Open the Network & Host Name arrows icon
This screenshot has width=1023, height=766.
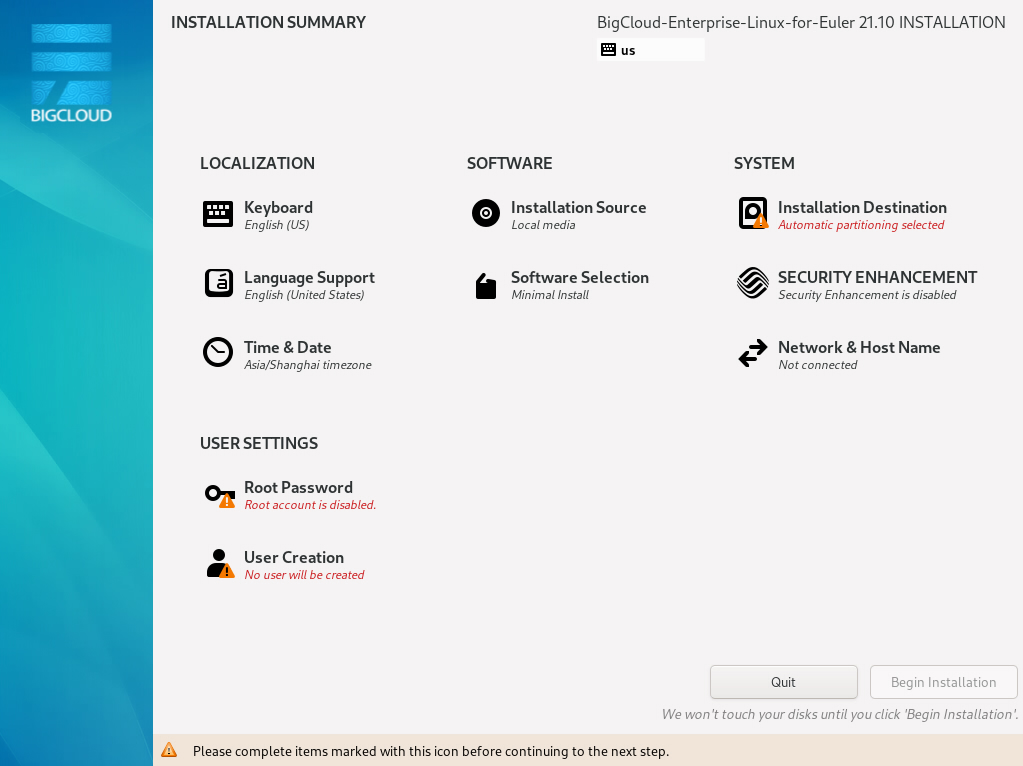click(x=753, y=353)
